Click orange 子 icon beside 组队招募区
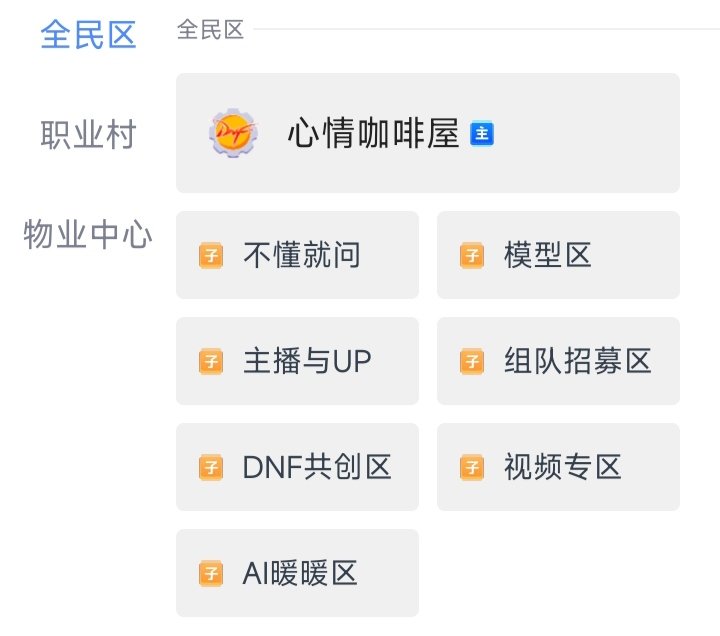720x636 pixels. point(472,361)
